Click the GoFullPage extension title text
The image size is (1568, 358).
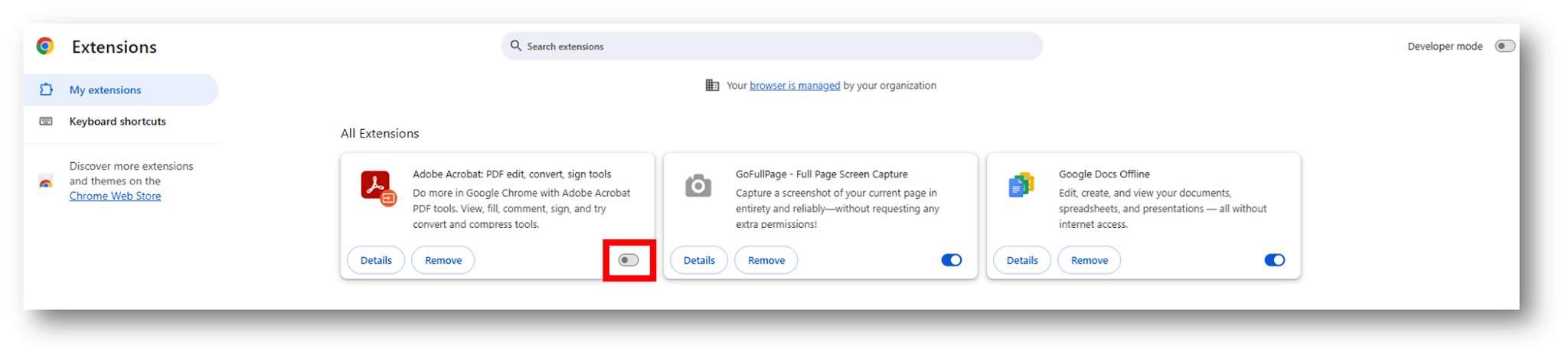[x=822, y=174]
